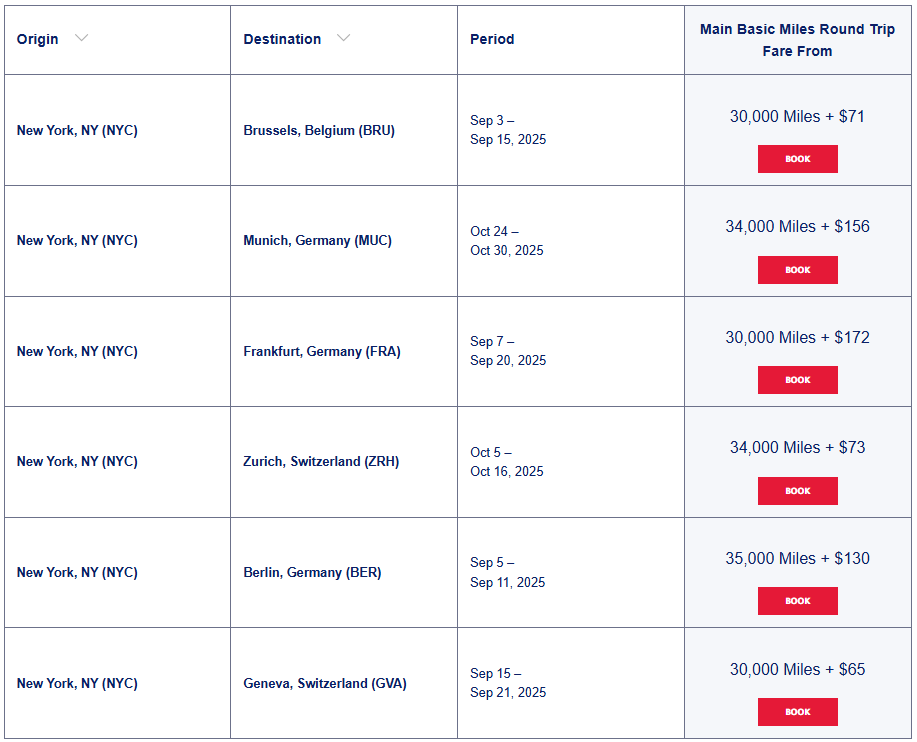Book the Munich flight for 34,000 Miles + $156

coord(797,270)
